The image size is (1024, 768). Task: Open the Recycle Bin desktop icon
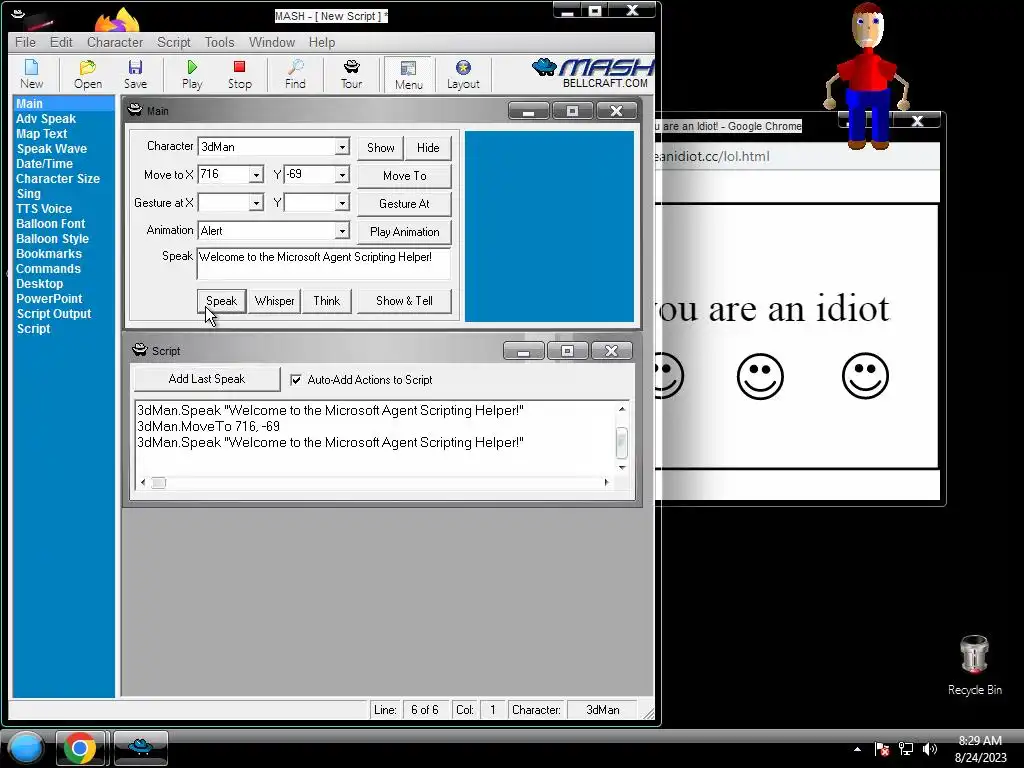pyautogui.click(x=974, y=665)
